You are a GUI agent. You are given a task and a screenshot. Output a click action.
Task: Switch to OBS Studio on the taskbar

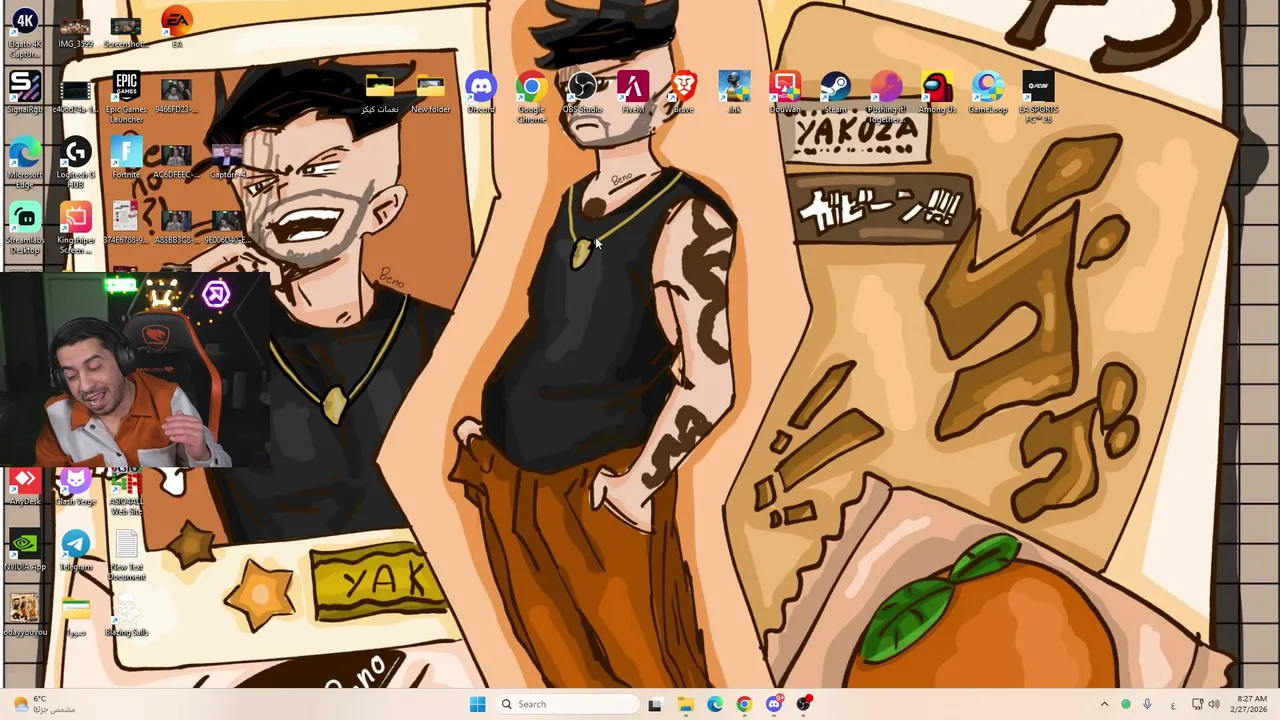click(804, 704)
